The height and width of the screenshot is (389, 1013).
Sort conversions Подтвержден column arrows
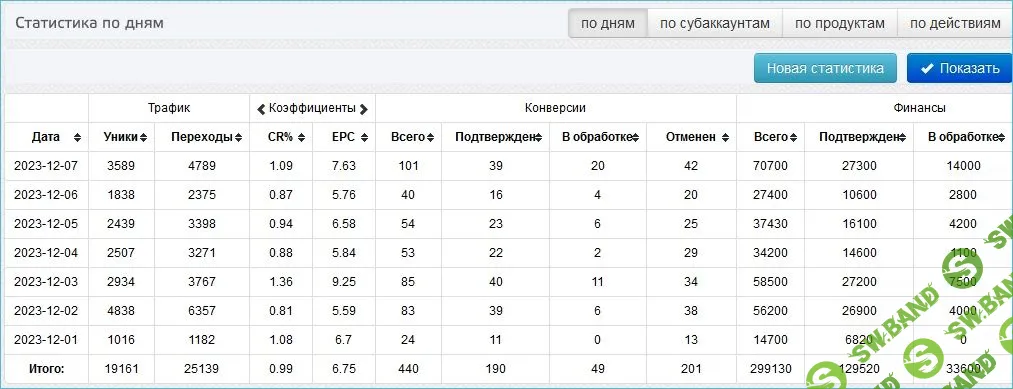[537, 137]
